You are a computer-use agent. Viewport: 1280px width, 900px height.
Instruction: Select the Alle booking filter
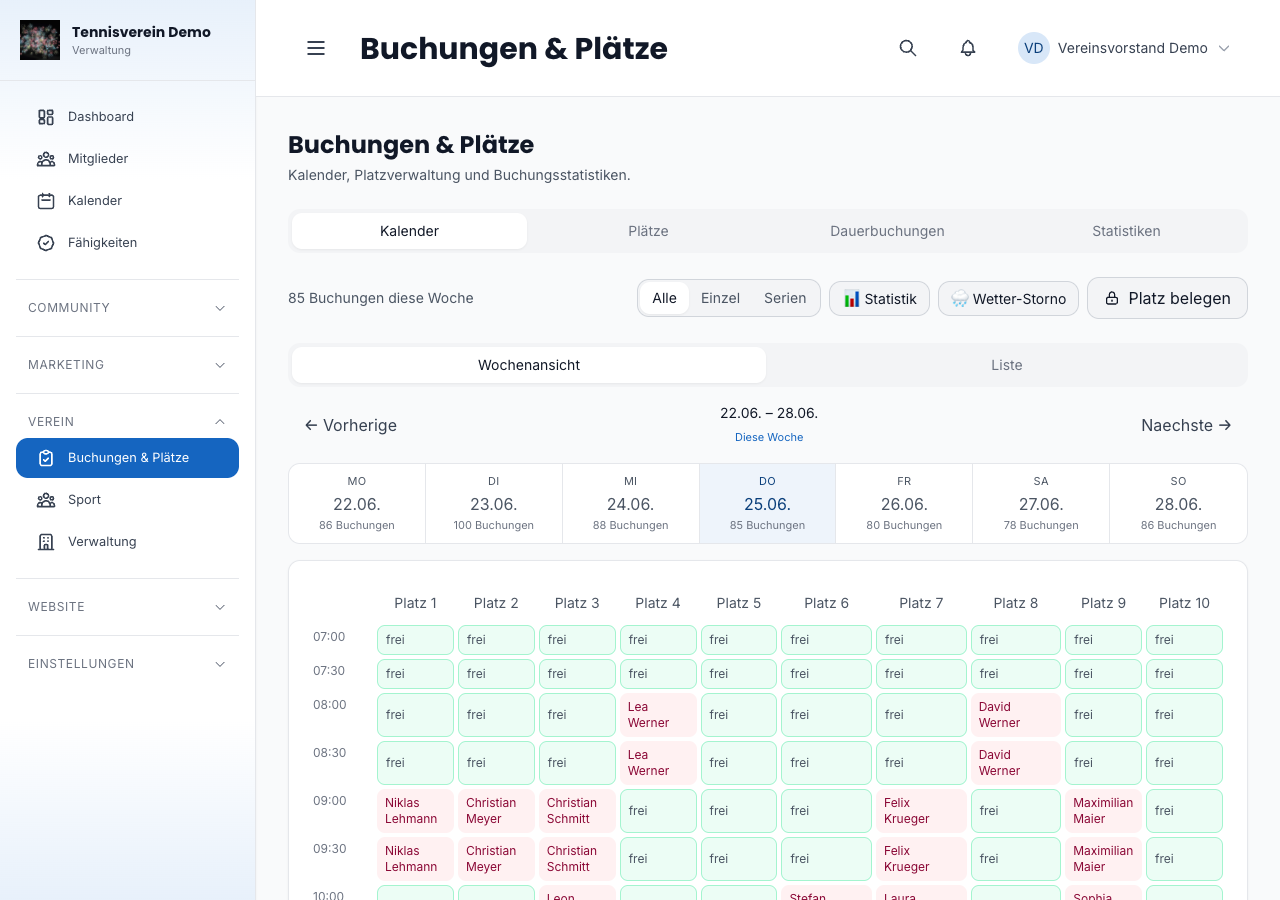pyautogui.click(x=664, y=298)
